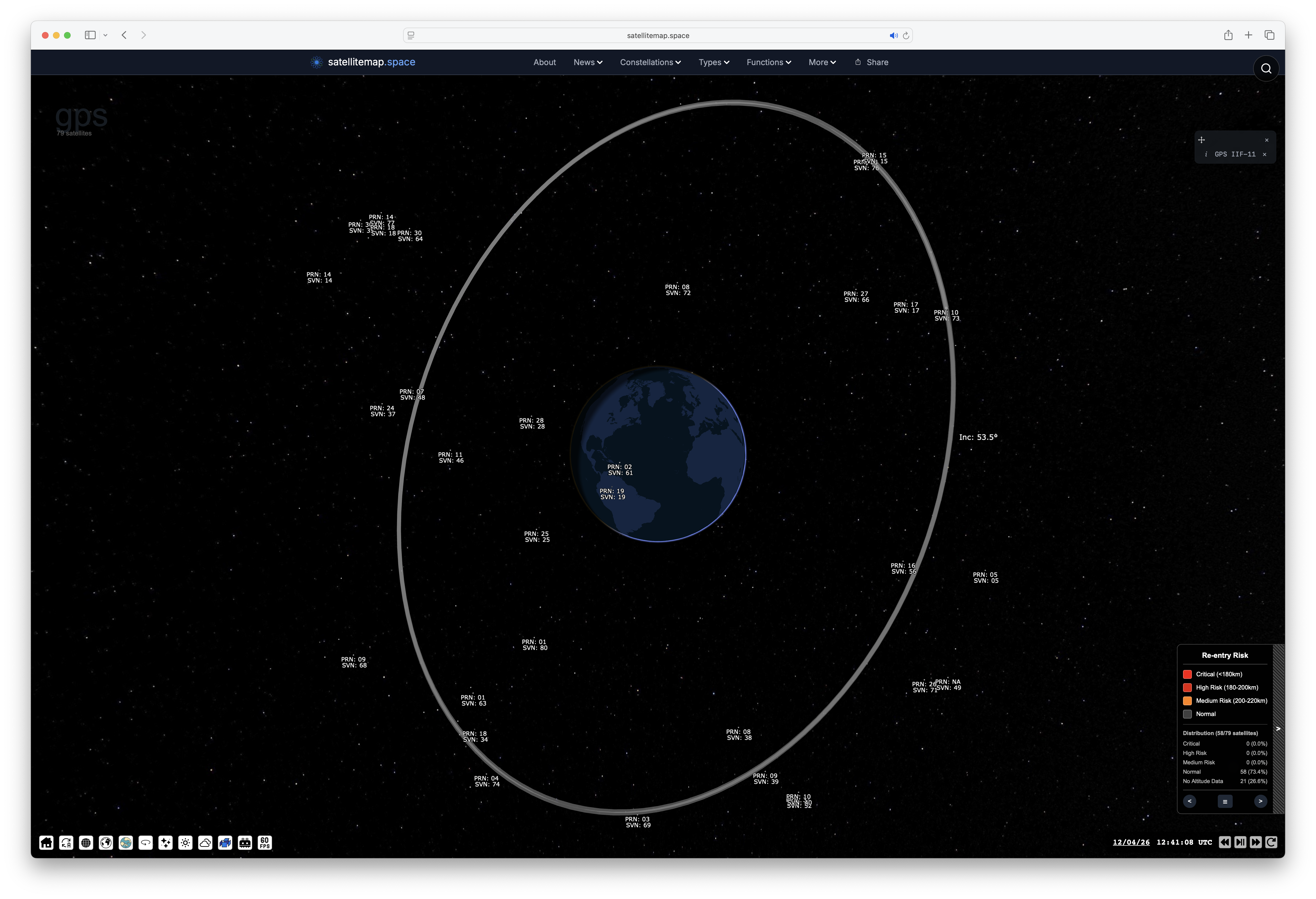The image size is (1316, 899).
Task: Click the underlined date 12/04/26
Action: [1131, 842]
